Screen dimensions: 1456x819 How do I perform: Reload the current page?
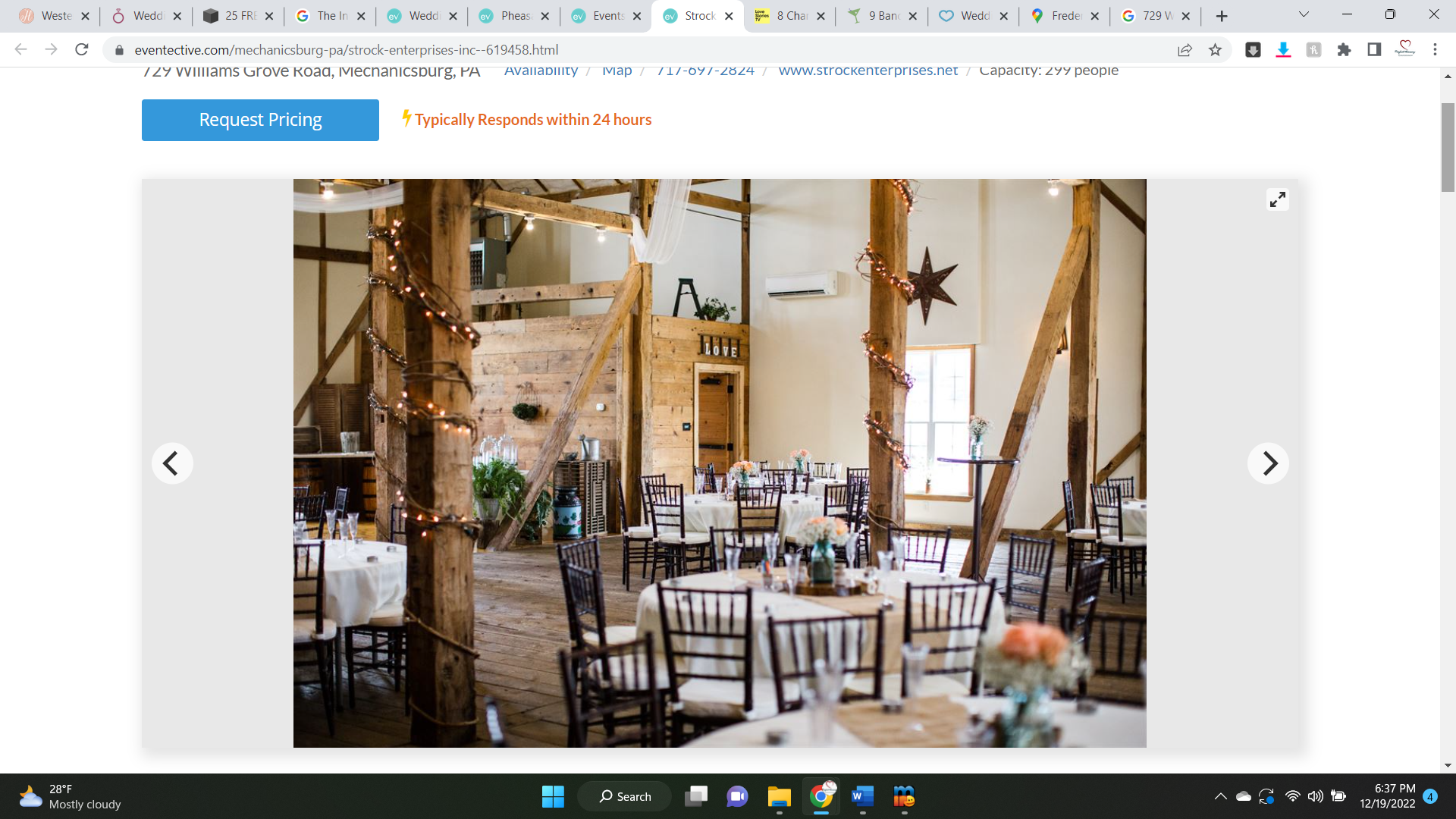pyautogui.click(x=82, y=50)
